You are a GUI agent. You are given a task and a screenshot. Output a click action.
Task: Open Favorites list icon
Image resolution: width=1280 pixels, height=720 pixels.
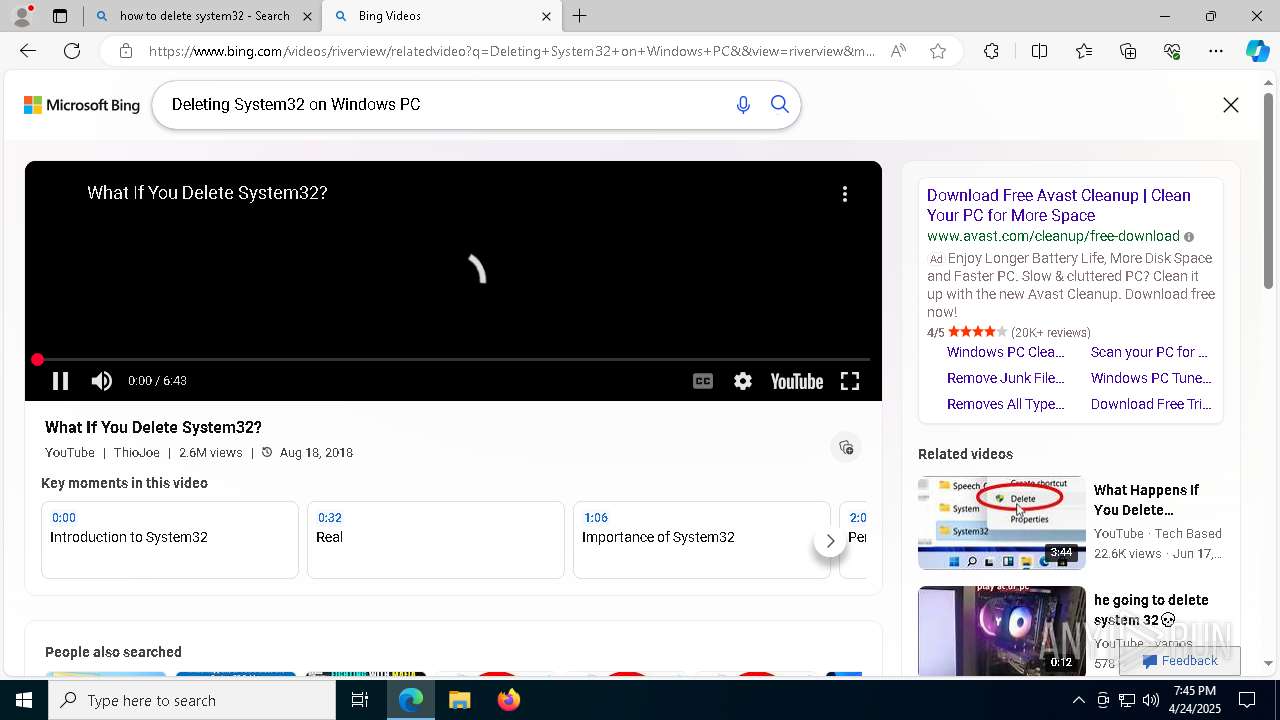pyautogui.click(x=1084, y=51)
